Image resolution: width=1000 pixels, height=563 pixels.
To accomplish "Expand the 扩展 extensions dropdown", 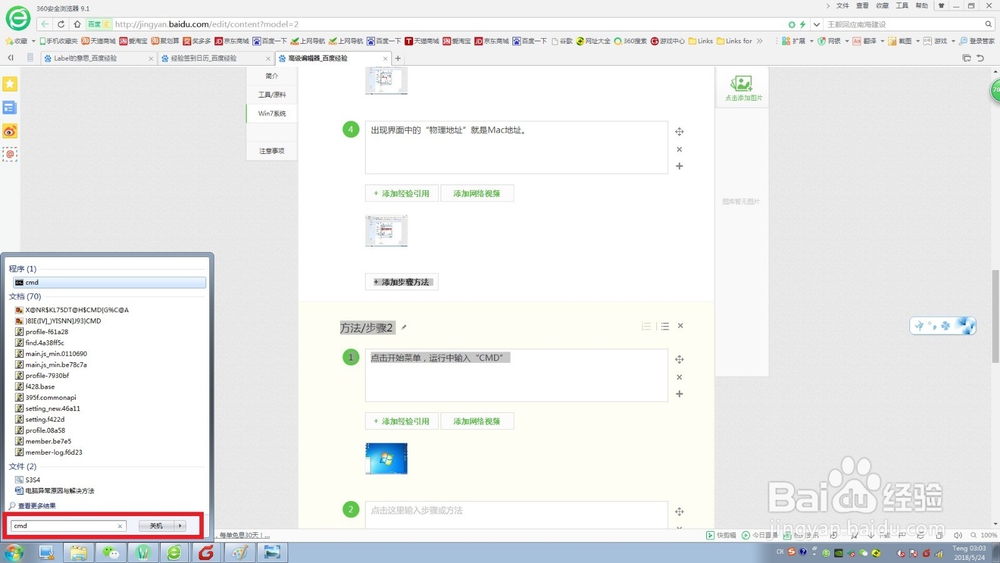I will [x=811, y=41].
